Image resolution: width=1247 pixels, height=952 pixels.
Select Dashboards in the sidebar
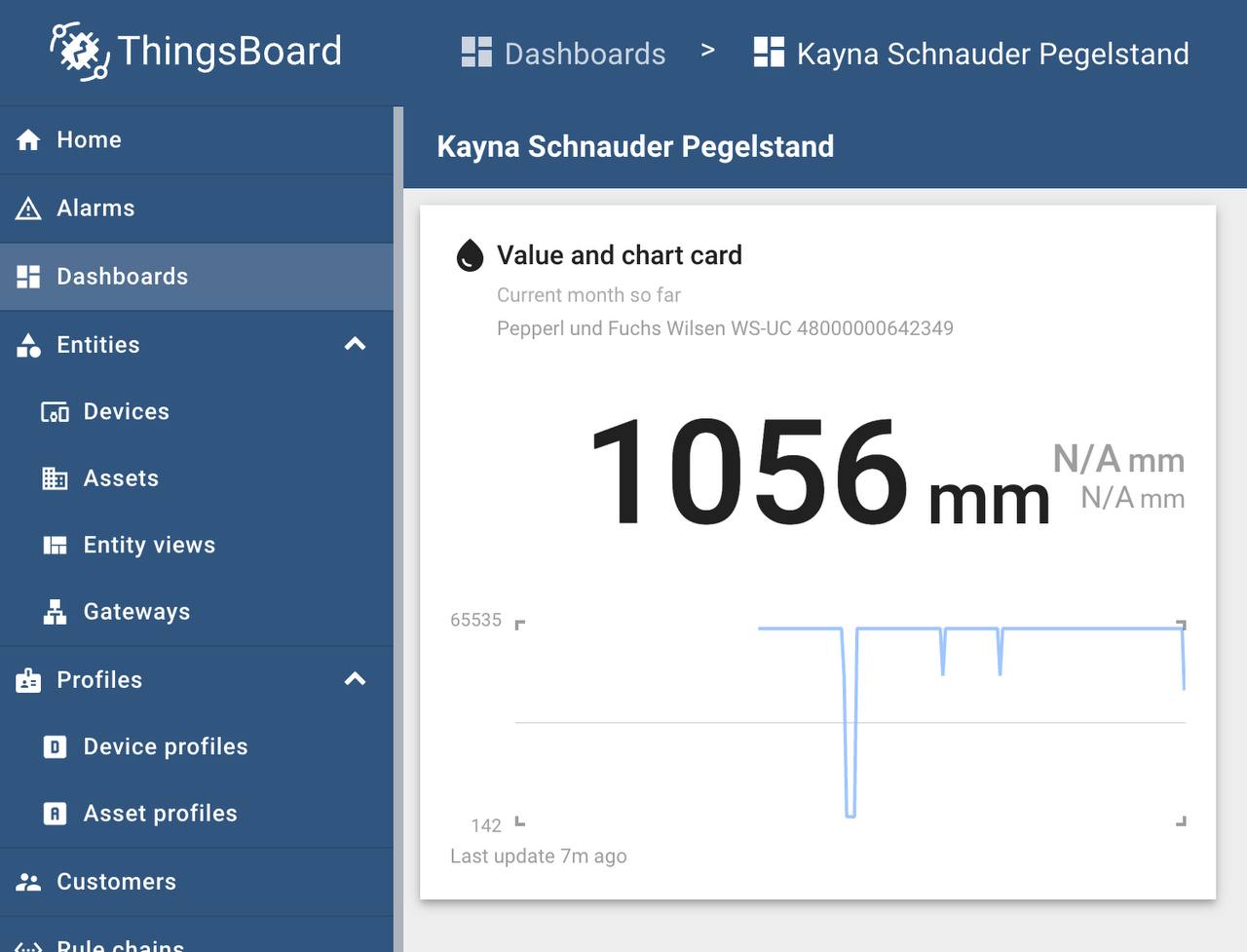click(196, 277)
